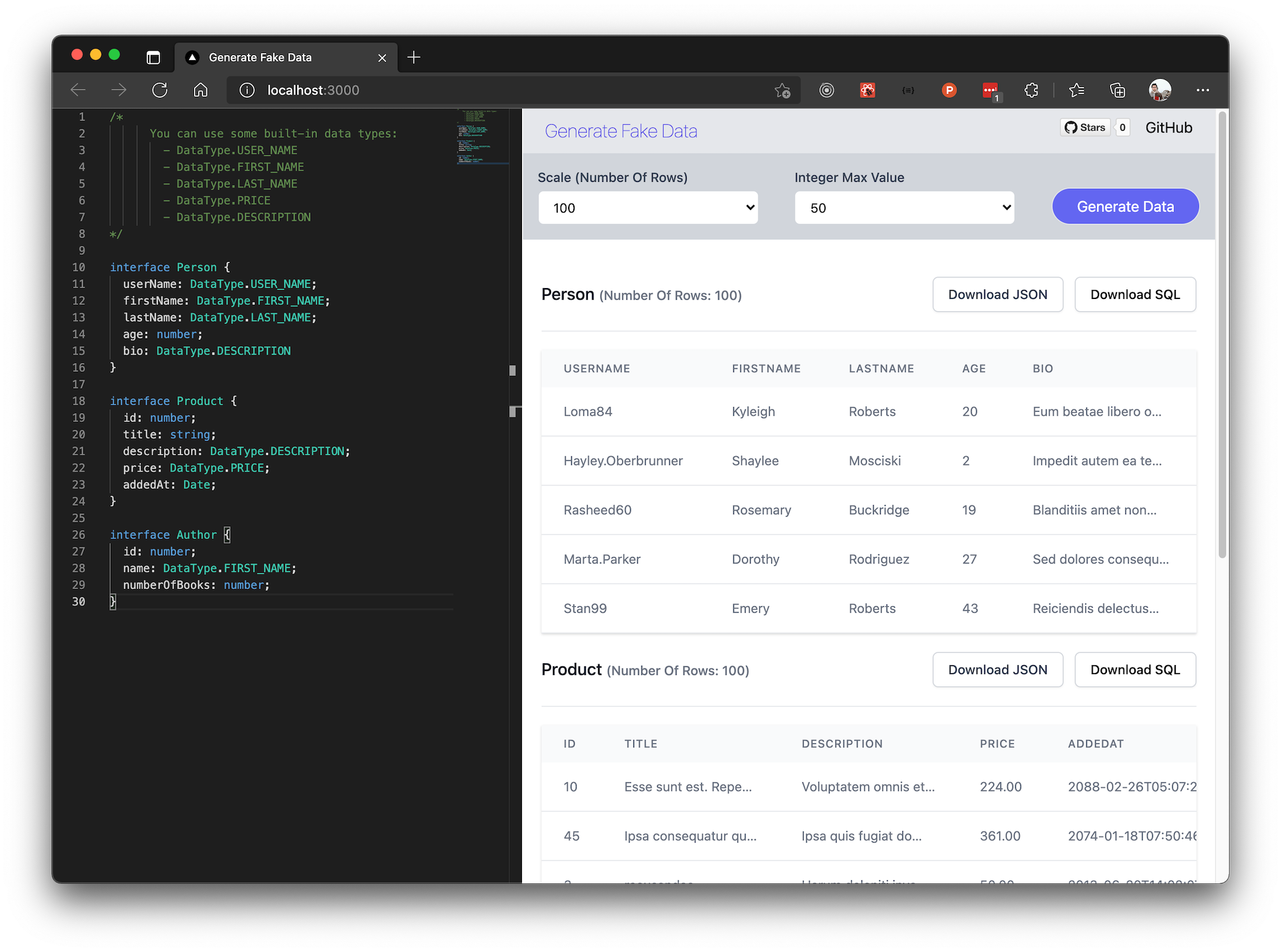Open the three-dot settings menu
The height and width of the screenshot is (952, 1281).
click(1203, 90)
